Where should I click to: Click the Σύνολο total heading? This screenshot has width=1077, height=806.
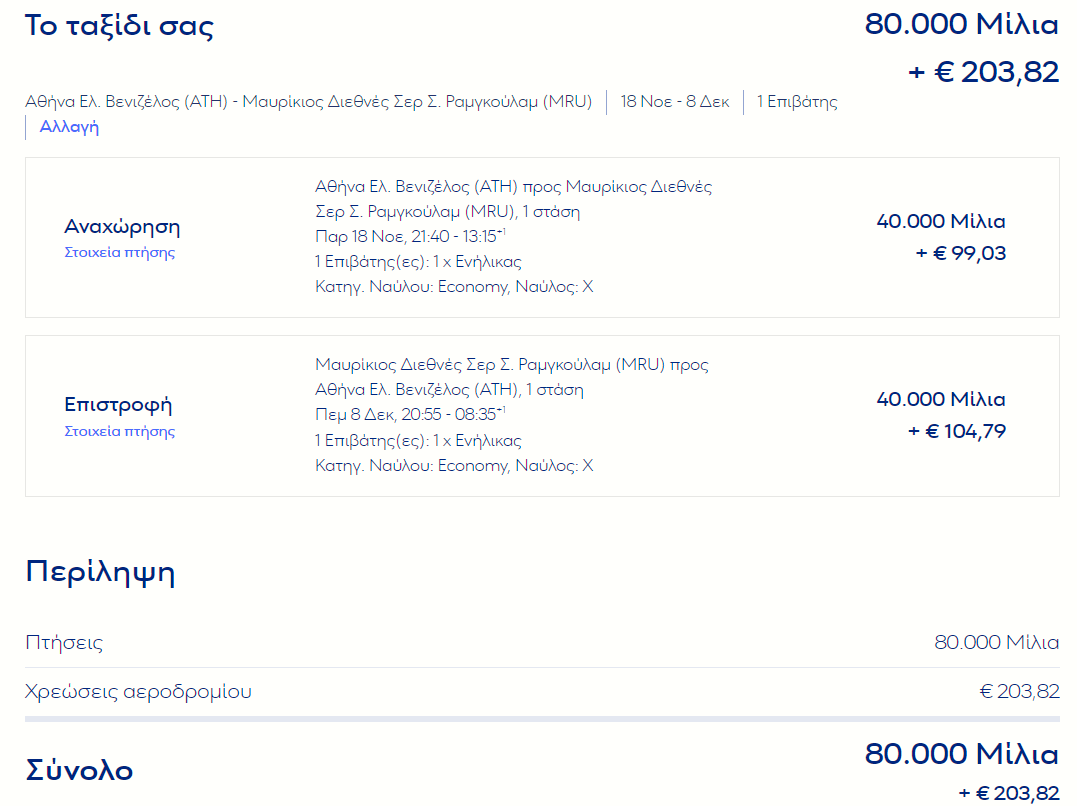pos(79,770)
